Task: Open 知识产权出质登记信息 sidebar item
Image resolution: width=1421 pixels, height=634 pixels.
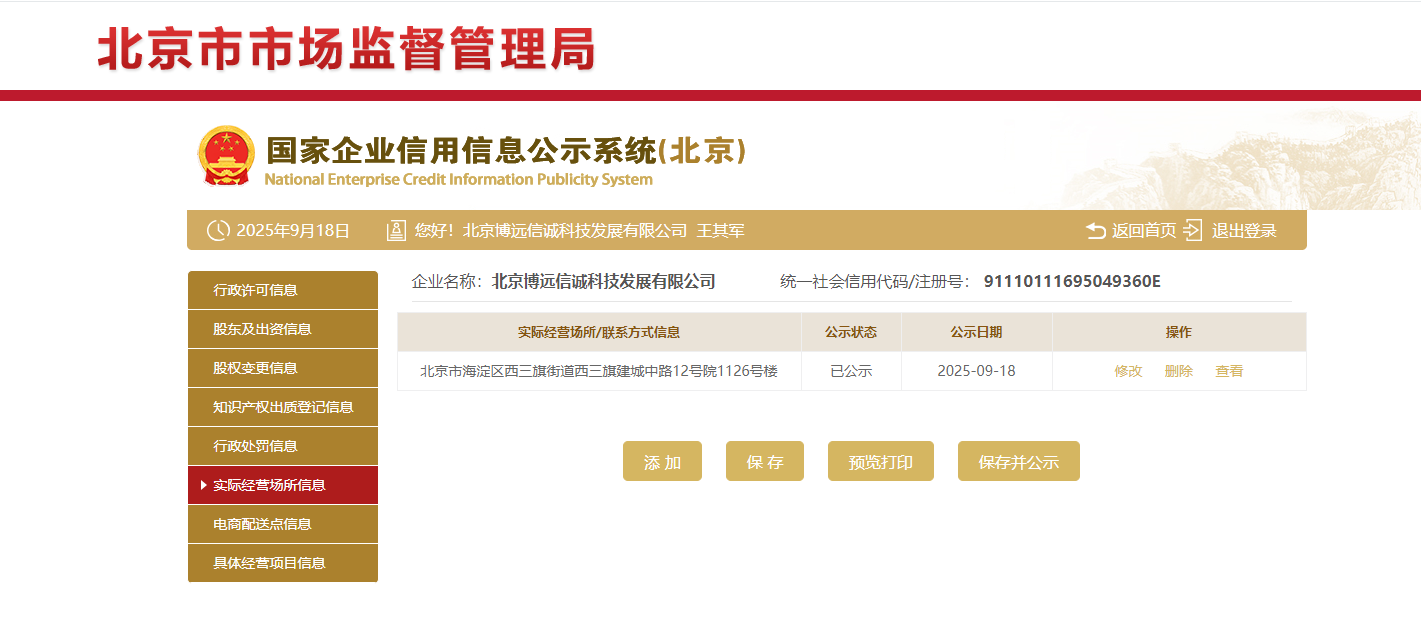Action: click(x=283, y=407)
